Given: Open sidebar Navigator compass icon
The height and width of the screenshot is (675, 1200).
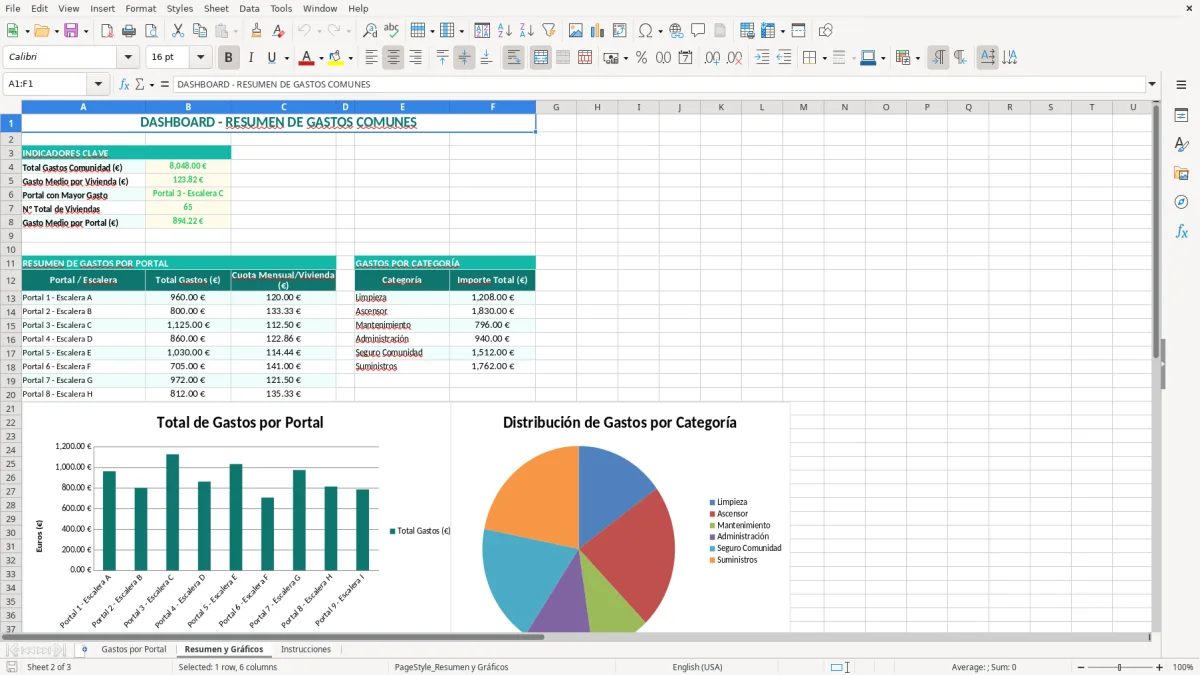Looking at the screenshot, I should tap(1181, 202).
